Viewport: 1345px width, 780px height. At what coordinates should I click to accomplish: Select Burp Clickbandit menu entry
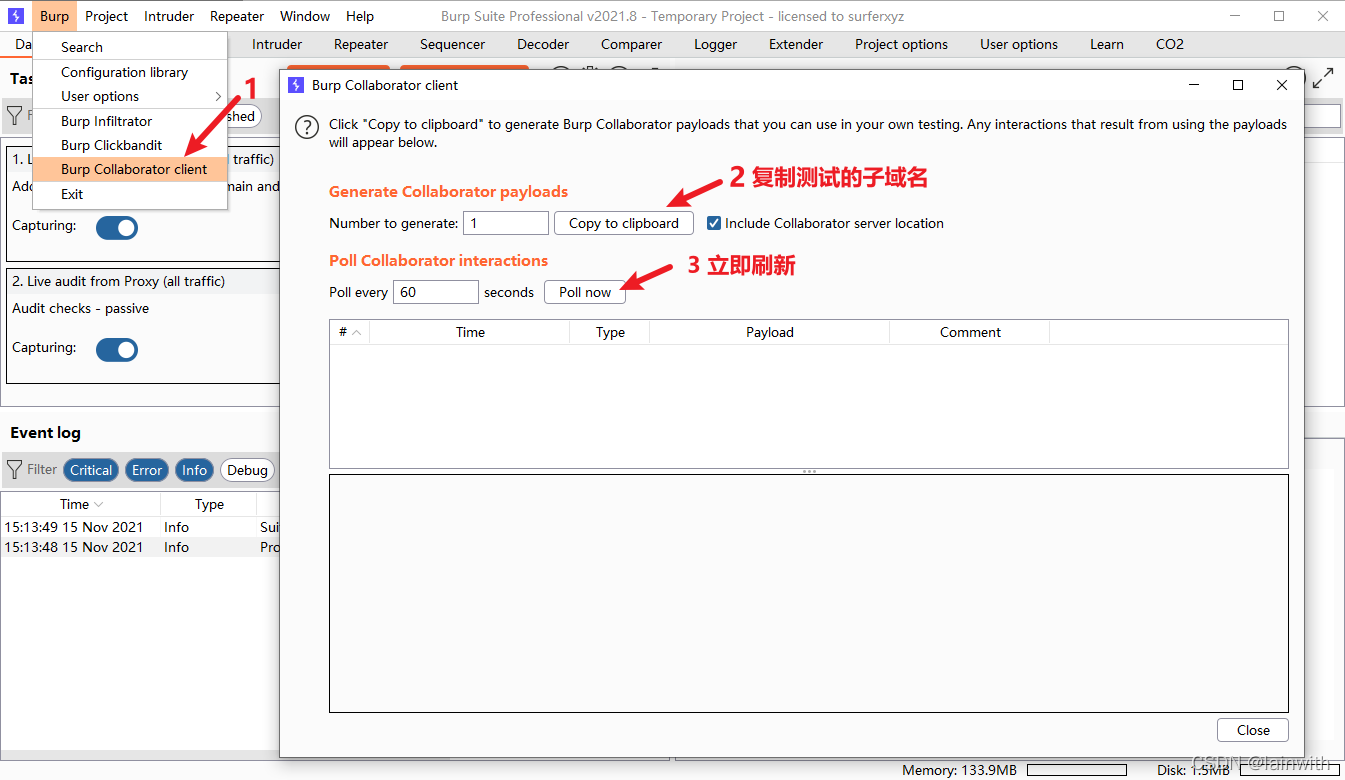coord(130,145)
